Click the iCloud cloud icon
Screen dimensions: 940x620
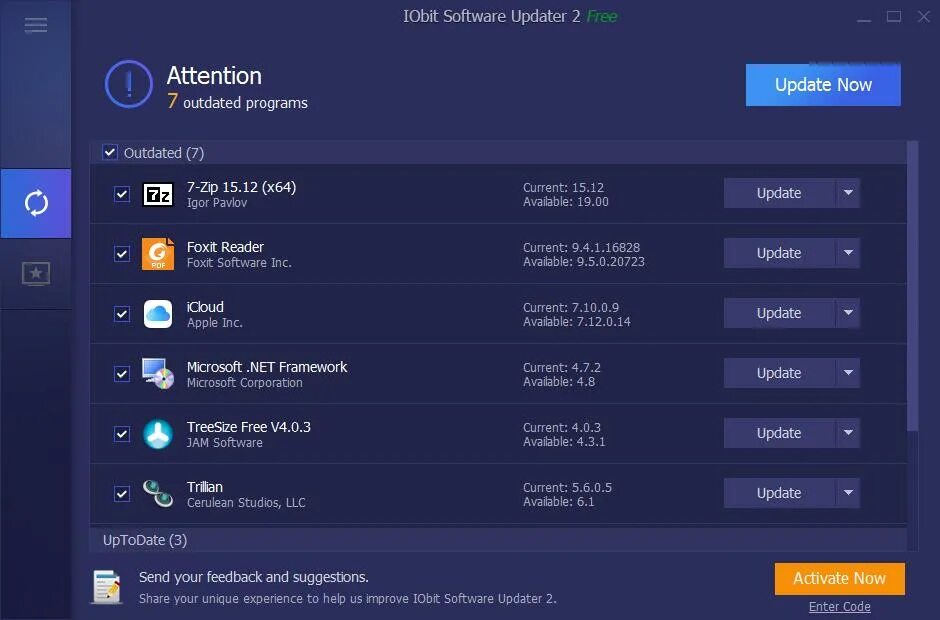(x=158, y=314)
